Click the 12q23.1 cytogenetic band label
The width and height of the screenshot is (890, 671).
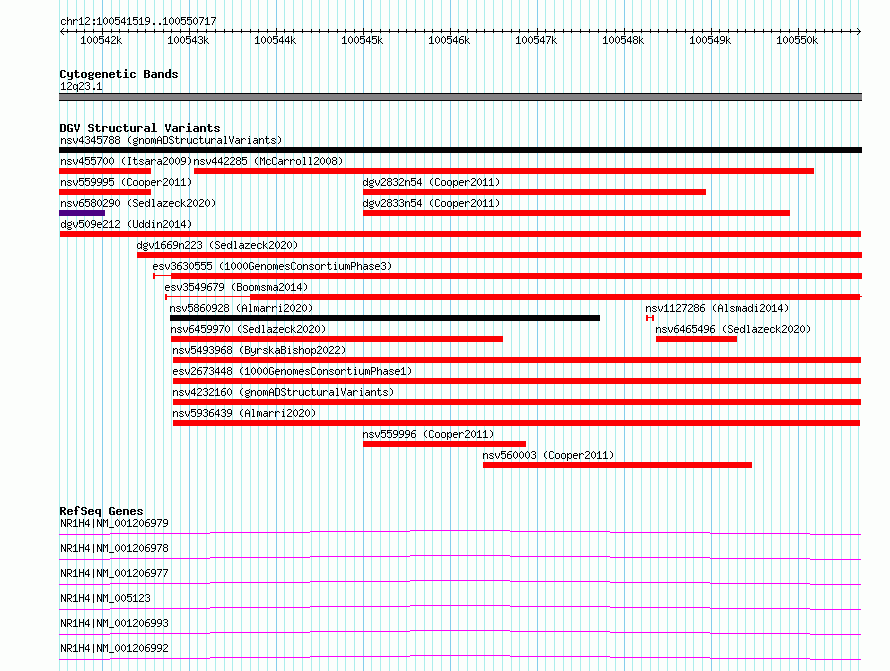81,86
